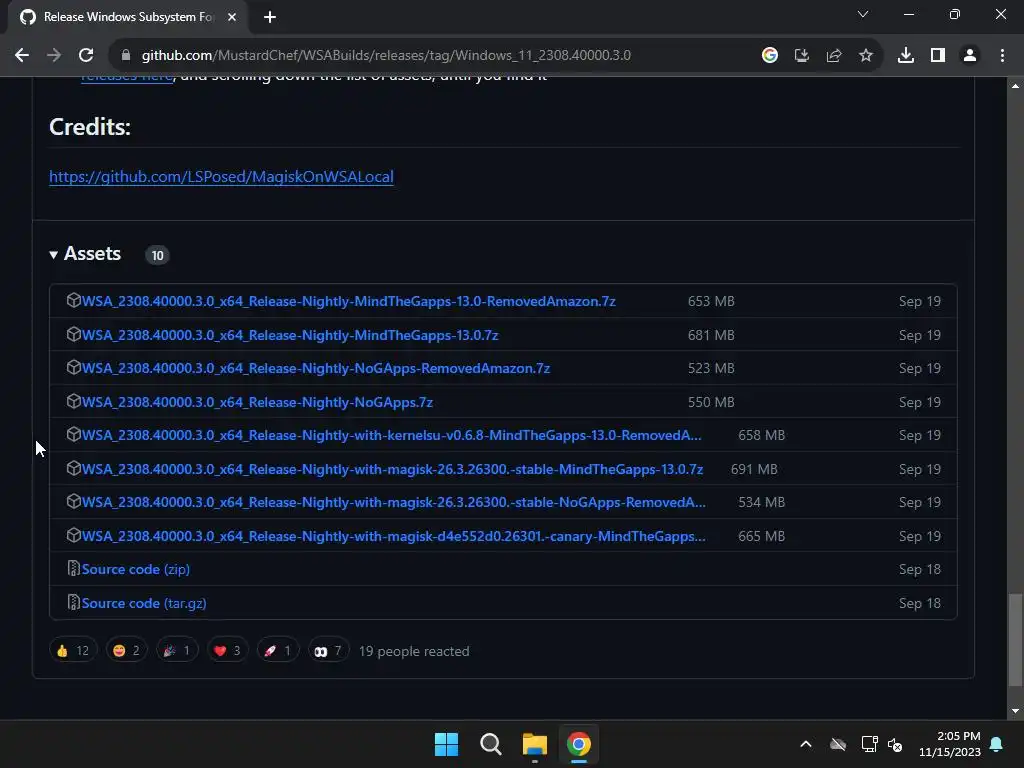Screen dimensions: 1024x768
Task: Go back to the previous page
Action: pyautogui.click(x=22, y=56)
